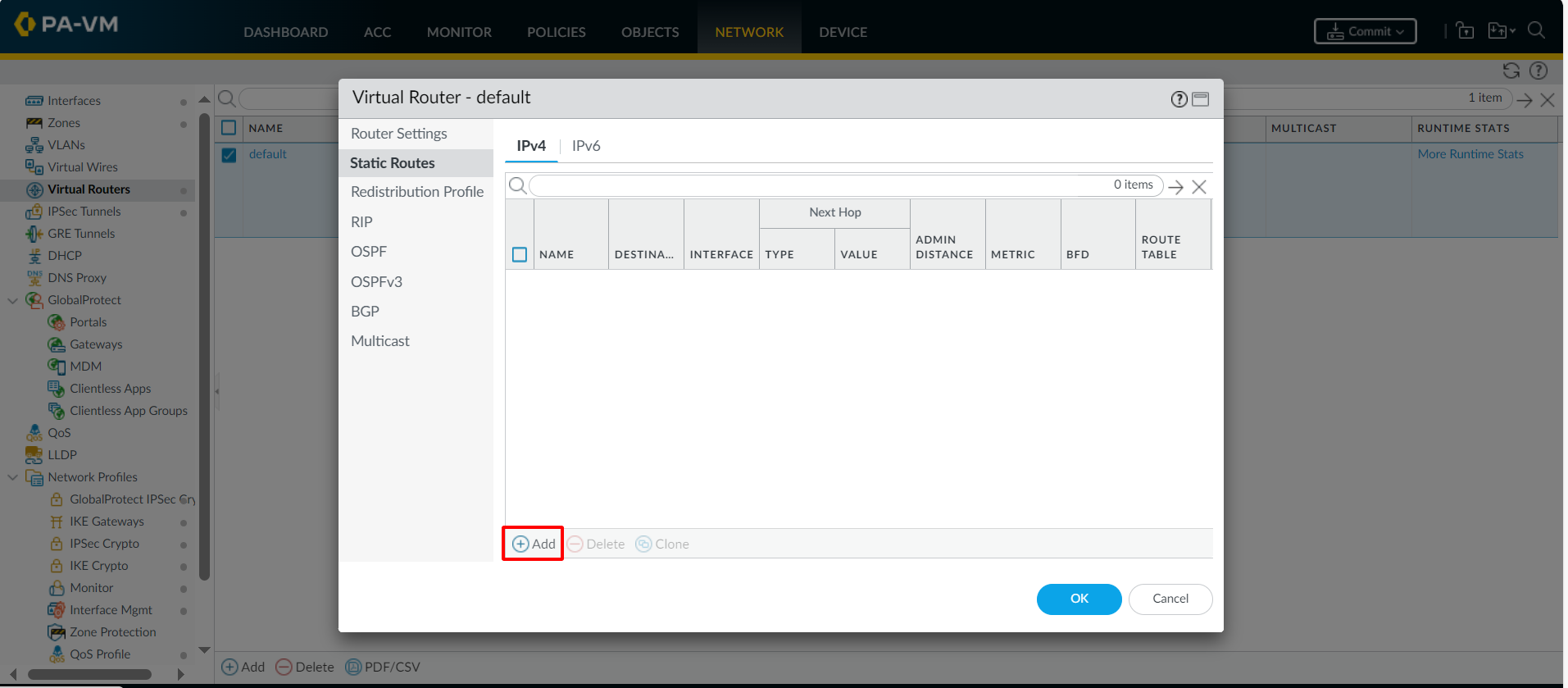
Task: Click the refresh icon below Commit
Action: [1511, 71]
